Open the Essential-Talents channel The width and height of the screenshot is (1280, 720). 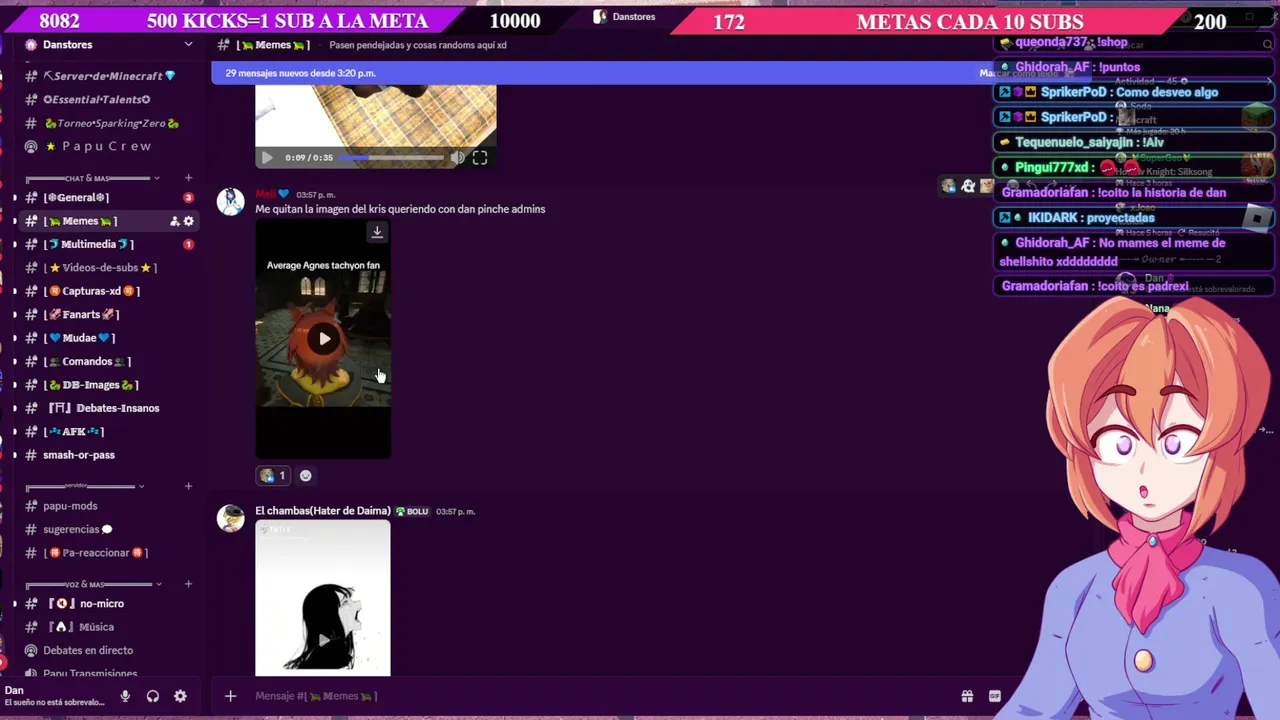(x=97, y=99)
